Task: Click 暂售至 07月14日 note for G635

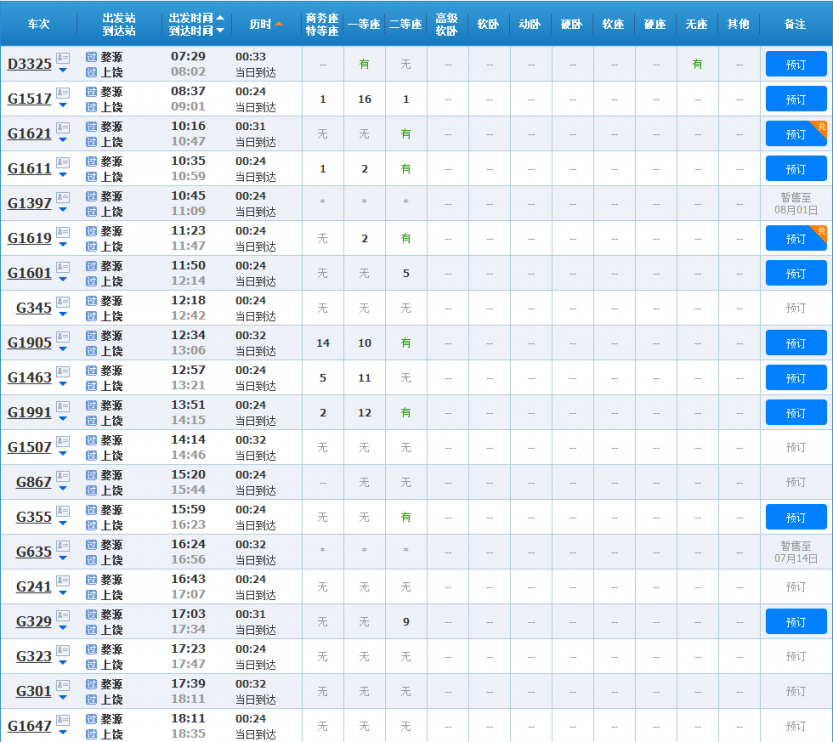Action: pos(796,552)
